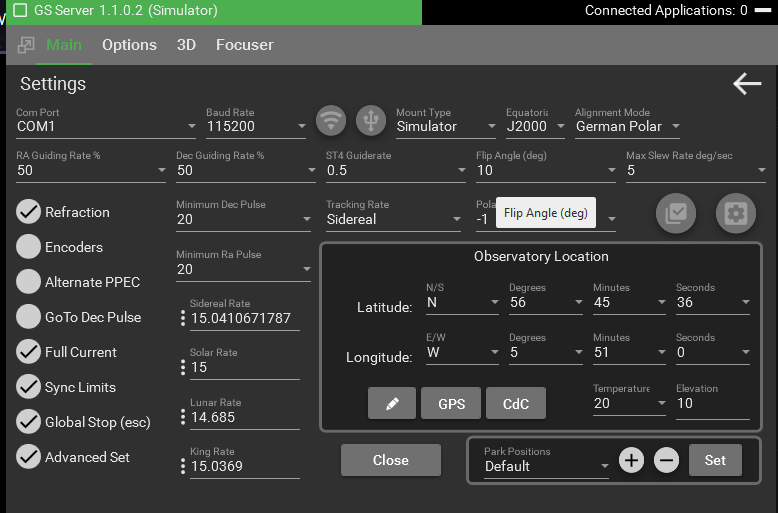The height and width of the screenshot is (513, 778).
Task: Click the CdC button
Action: coord(516,403)
